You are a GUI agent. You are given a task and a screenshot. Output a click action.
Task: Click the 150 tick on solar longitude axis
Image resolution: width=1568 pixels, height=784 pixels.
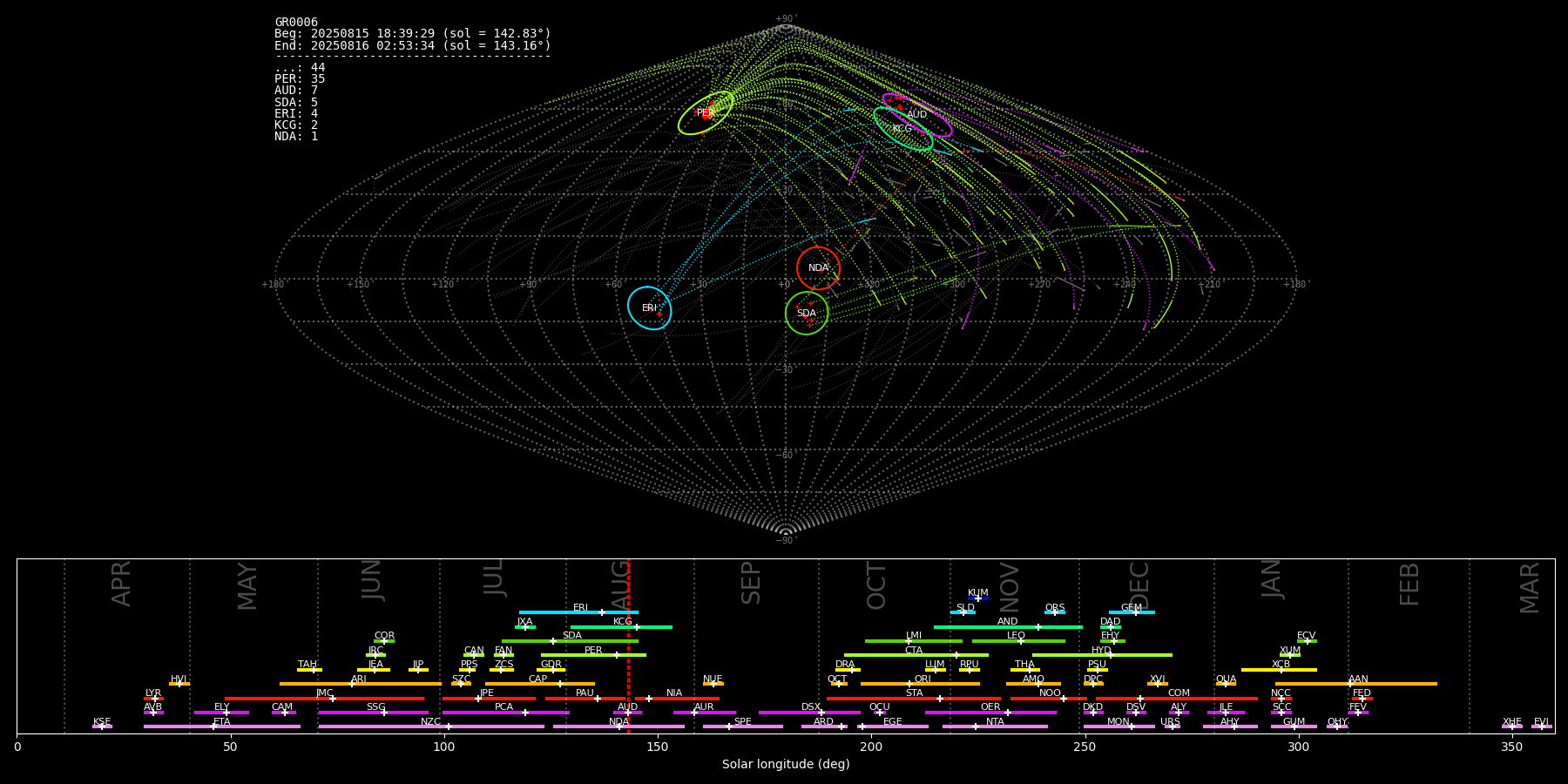[x=658, y=747]
